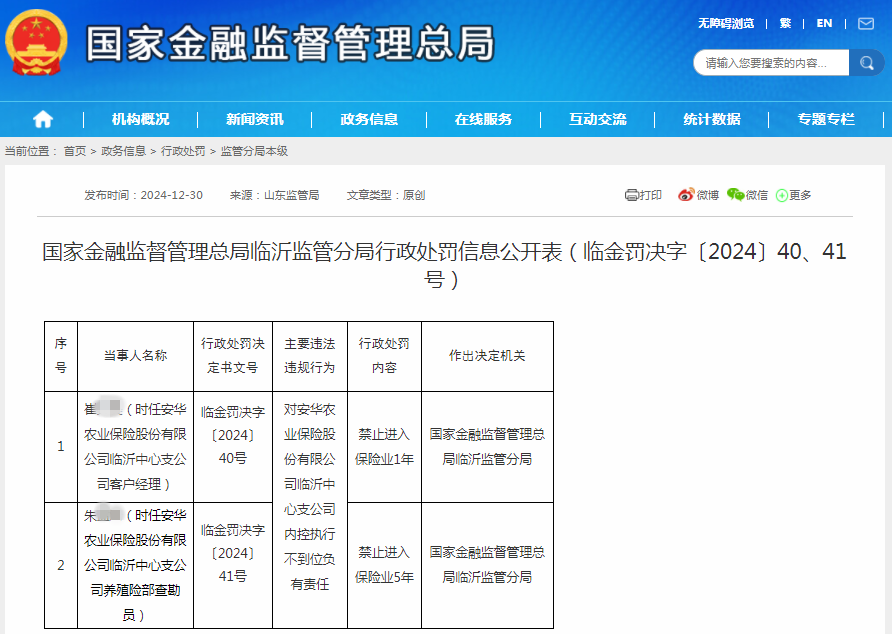Go to 行政处罚 in breadcrumb
This screenshot has width=892, height=634.
pyautogui.click(x=183, y=151)
